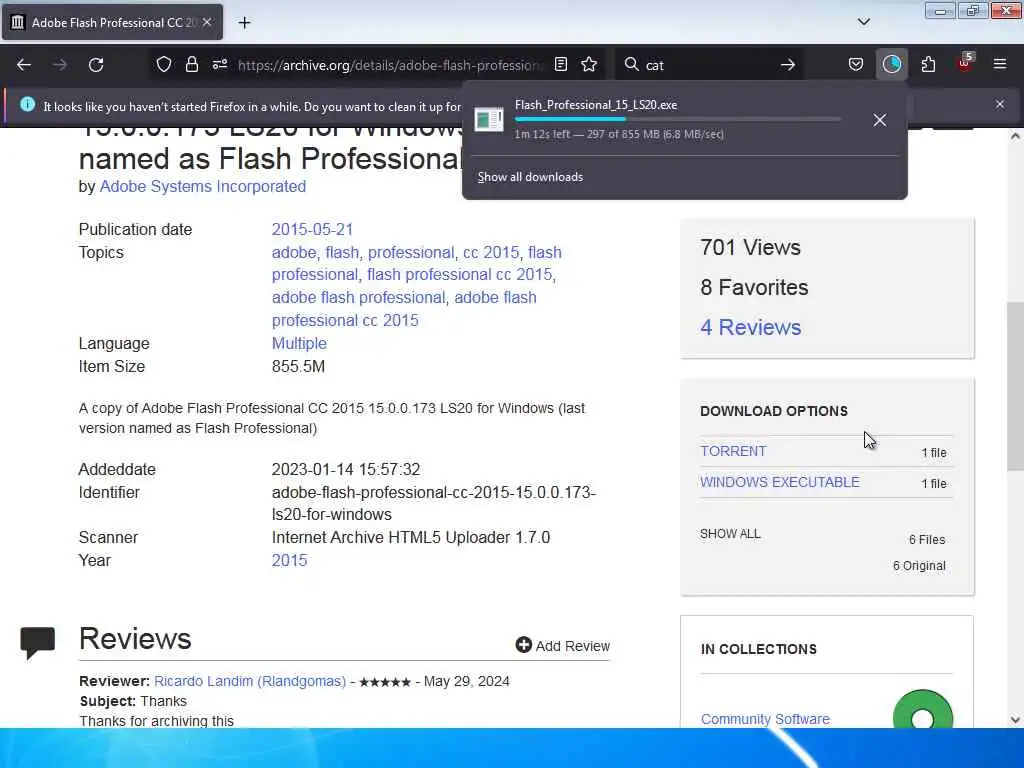
Task: Open the extensions puzzle icon
Action: click(928, 65)
